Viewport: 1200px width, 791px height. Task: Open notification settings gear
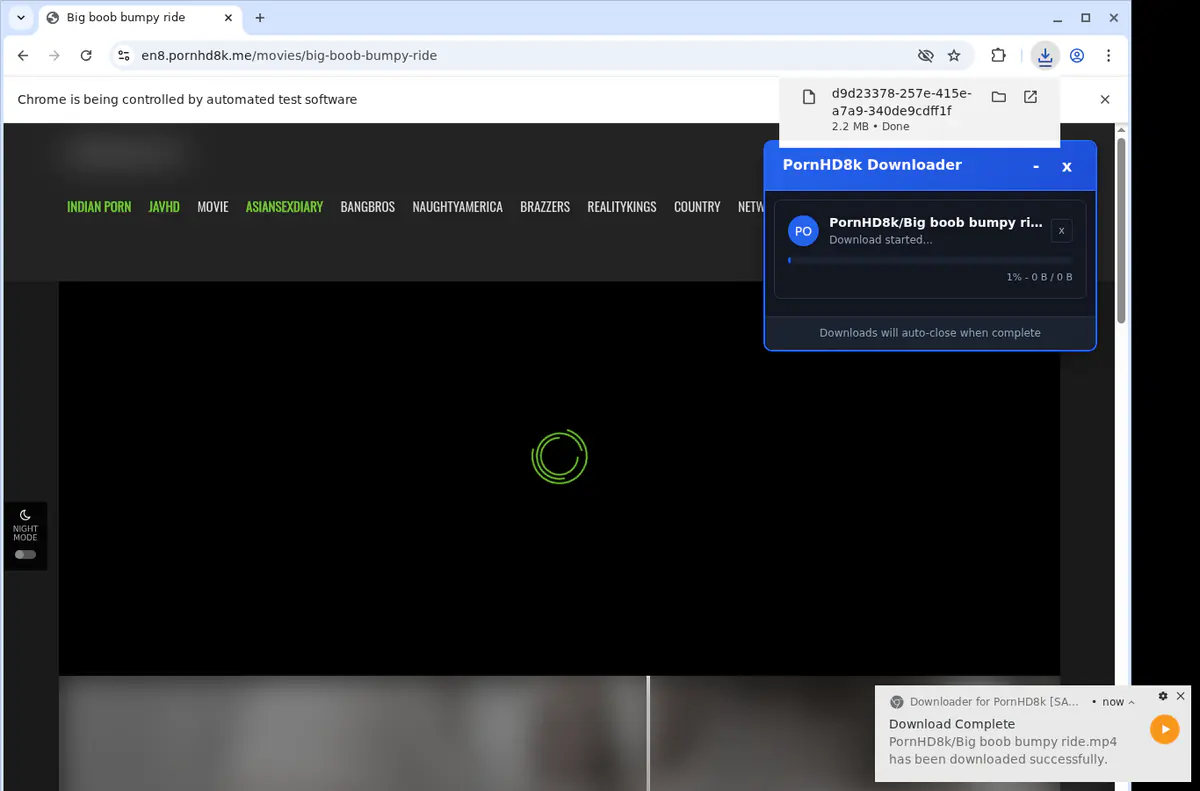[x=1163, y=696]
